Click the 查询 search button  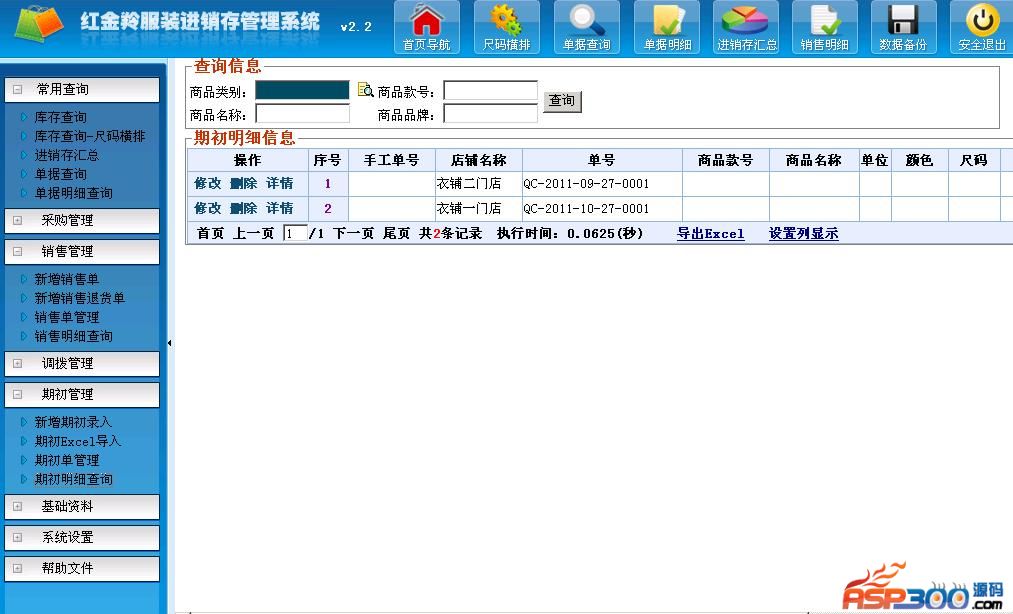562,101
